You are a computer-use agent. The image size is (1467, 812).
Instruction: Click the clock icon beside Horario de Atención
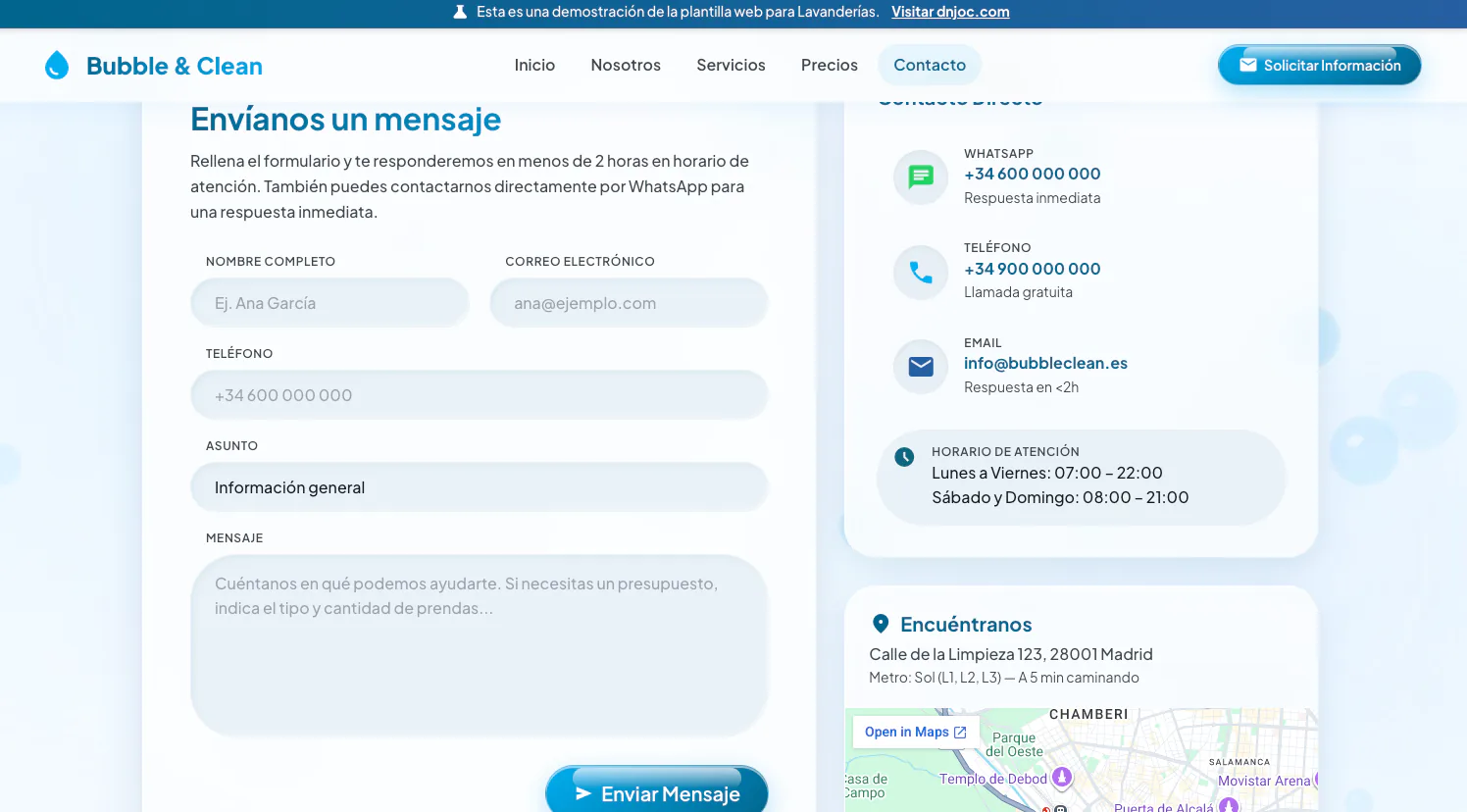pyautogui.click(x=904, y=456)
